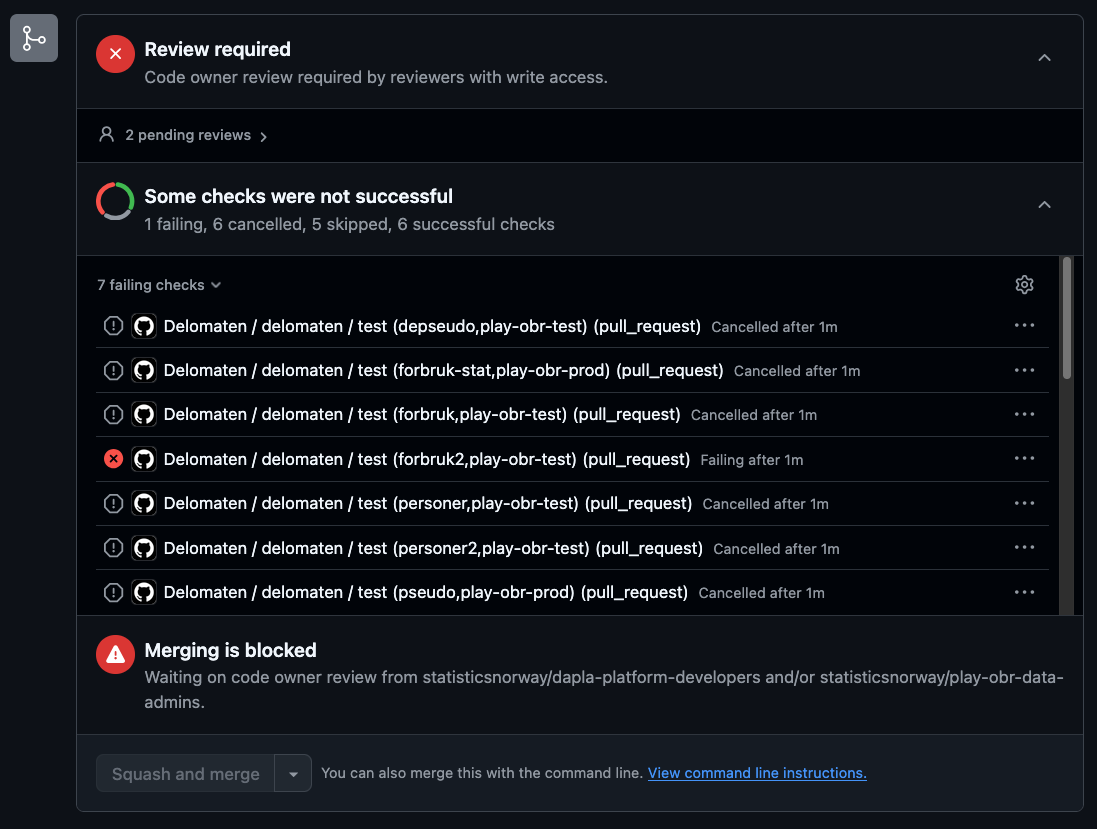
Task: Open the forbruk,play-obr-test check details
Action: click(x=422, y=415)
